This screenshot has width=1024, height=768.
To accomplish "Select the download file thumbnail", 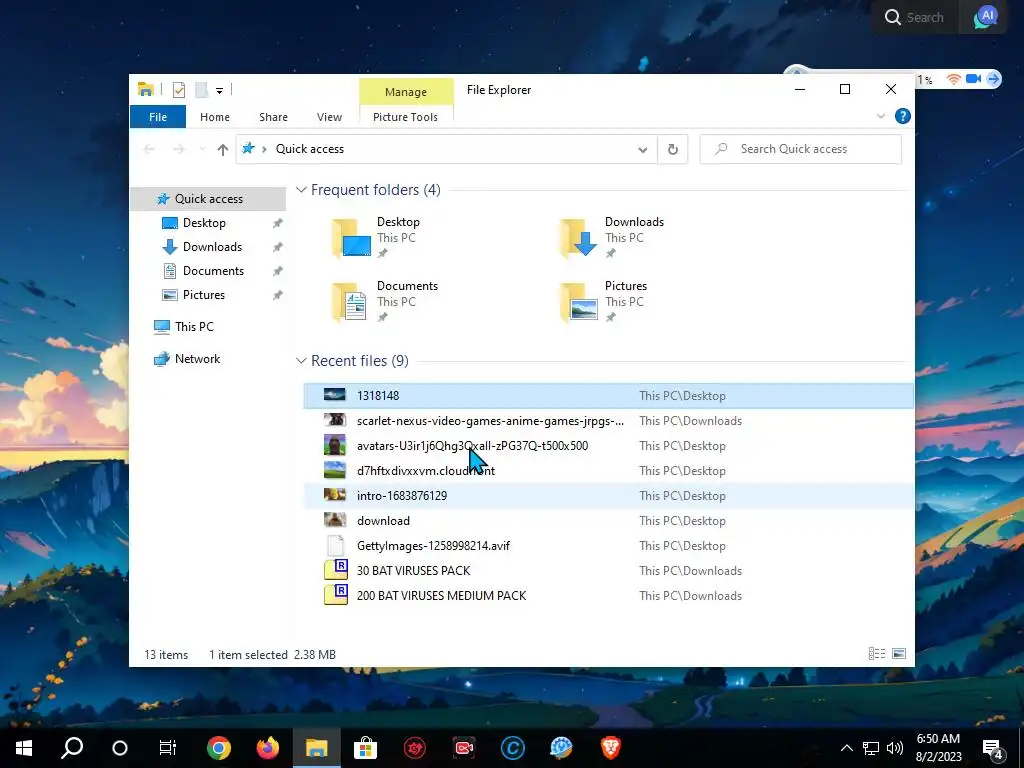I will pyautogui.click(x=334, y=520).
